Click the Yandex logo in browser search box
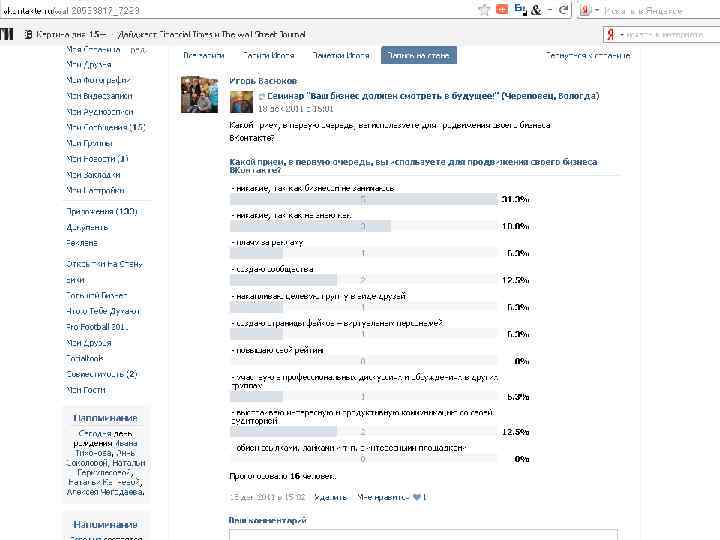This screenshot has height=540, width=720. coord(585,10)
